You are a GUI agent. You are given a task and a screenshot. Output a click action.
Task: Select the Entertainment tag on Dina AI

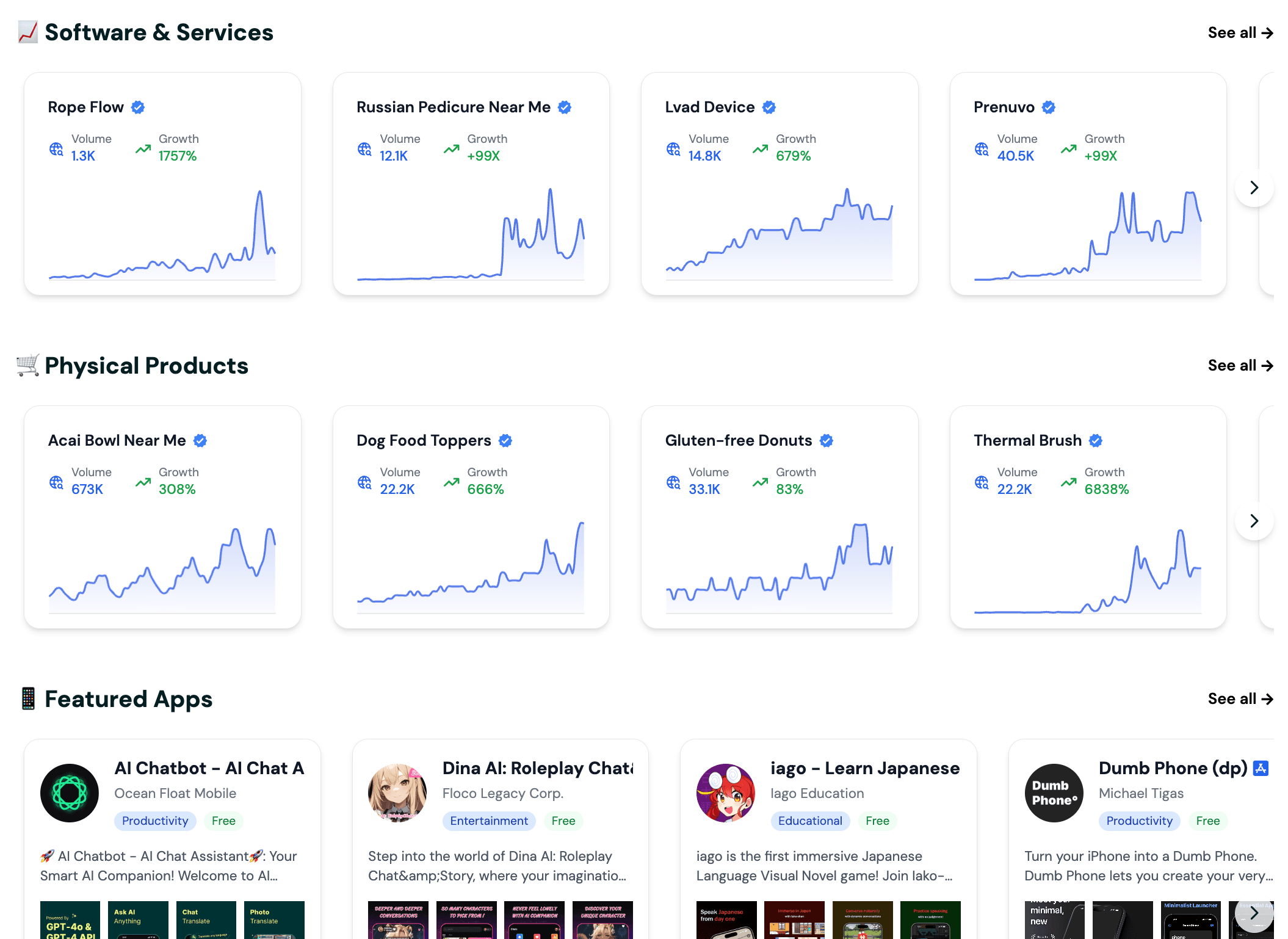489,821
